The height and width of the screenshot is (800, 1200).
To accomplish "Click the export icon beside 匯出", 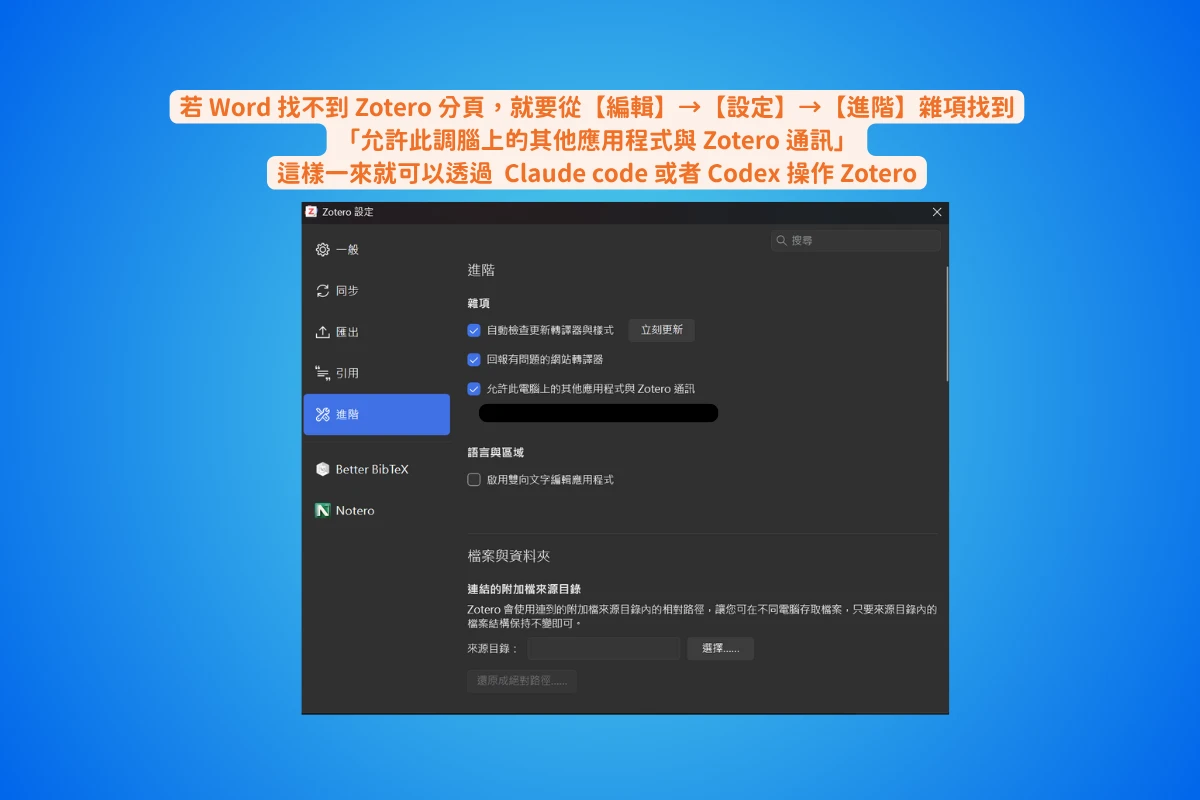I will tap(322, 332).
